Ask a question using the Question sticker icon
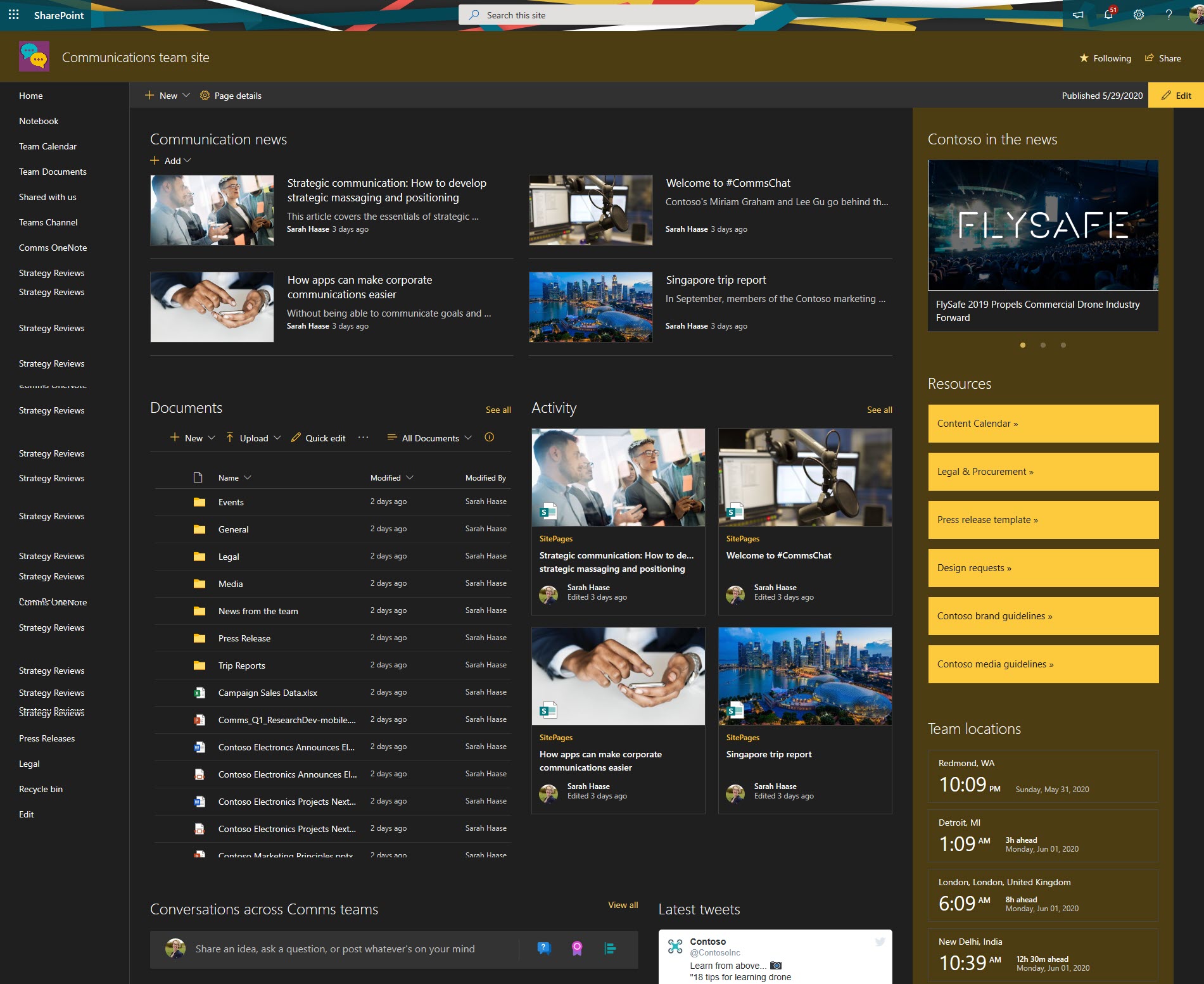This screenshot has width=1204, height=984. coord(543,949)
